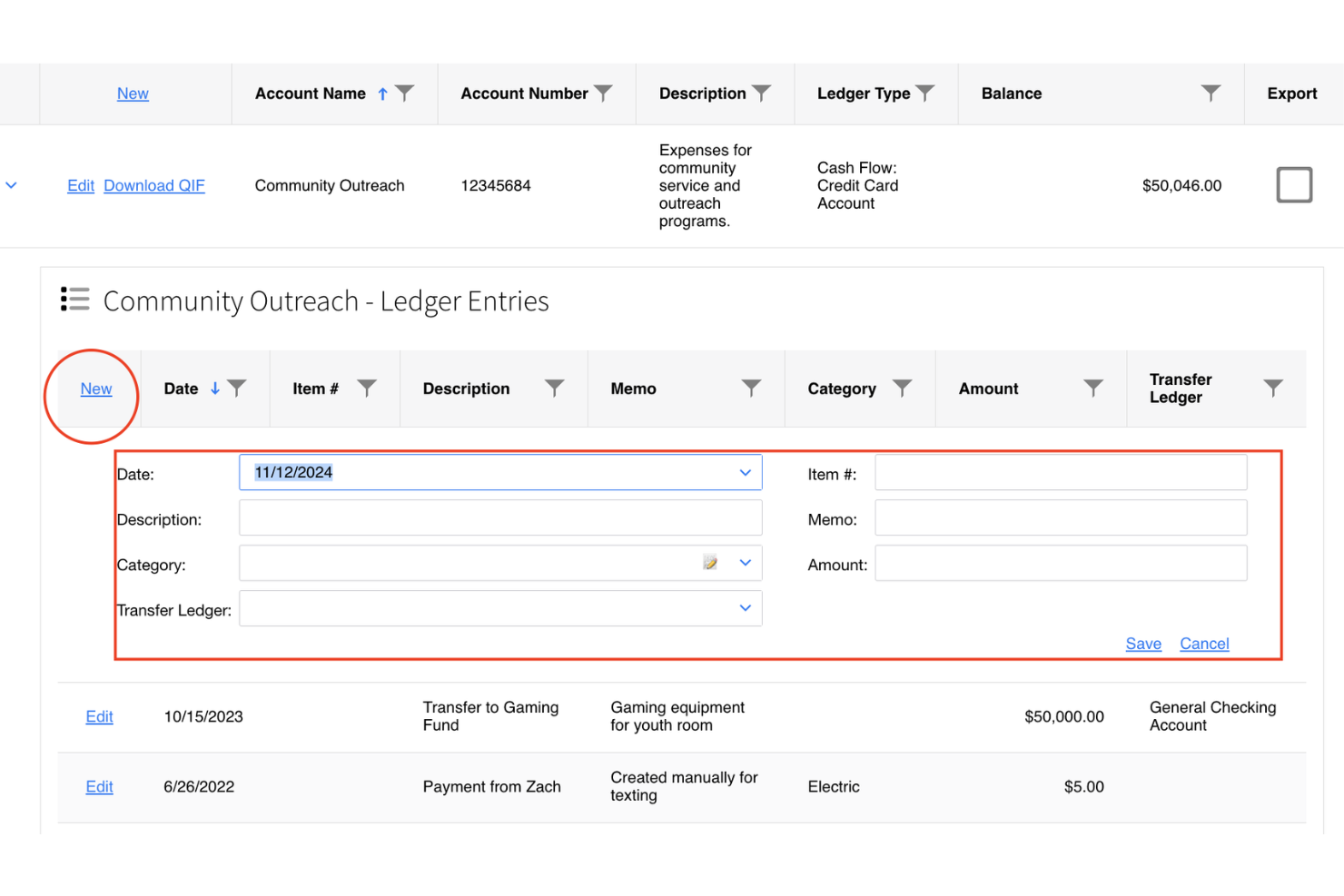Save the new ledger entry

[x=1143, y=644]
